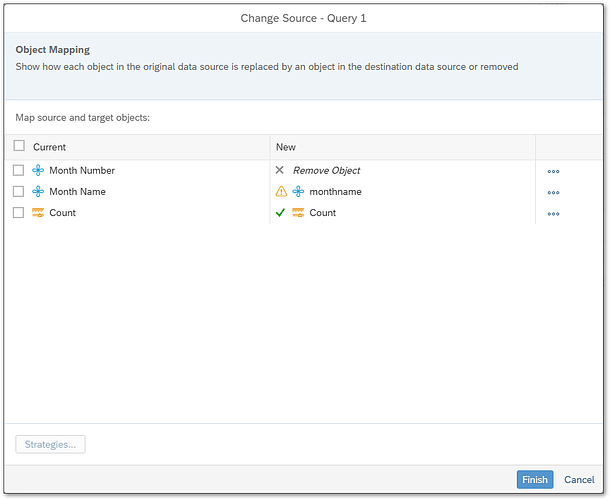Open more options for Month Name row
The height and width of the screenshot is (500, 610).
[x=553, y=192]
